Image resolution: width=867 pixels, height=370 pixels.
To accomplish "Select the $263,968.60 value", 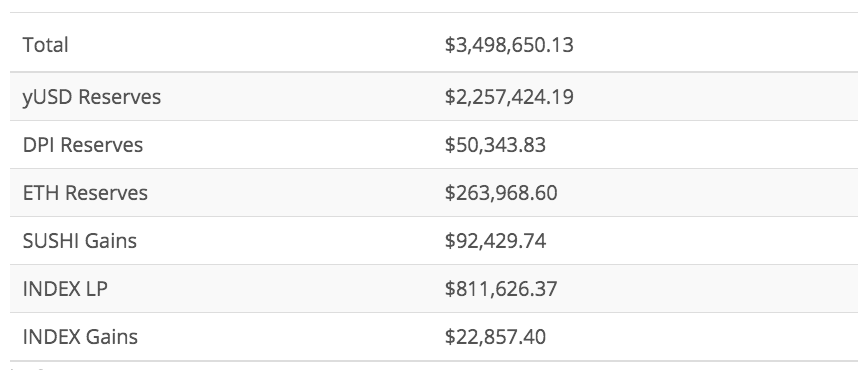I will [501, 193].
